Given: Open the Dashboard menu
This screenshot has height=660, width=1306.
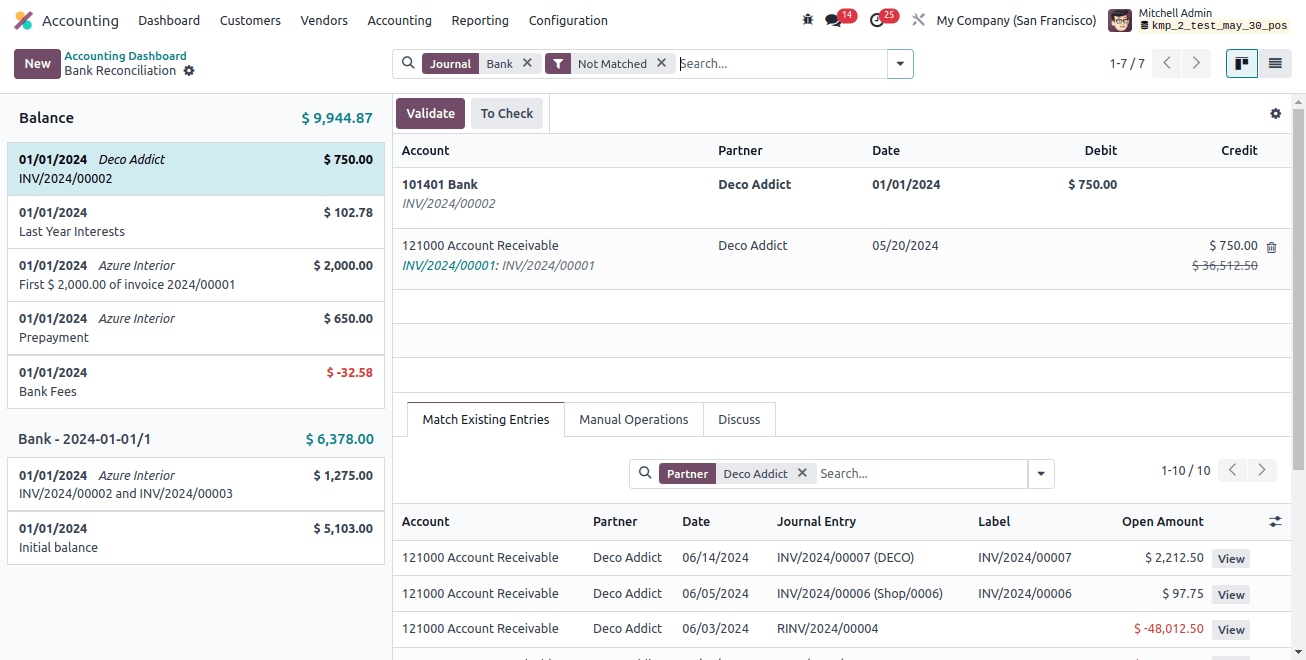Looking at the screenshot, I should (169, 20).
